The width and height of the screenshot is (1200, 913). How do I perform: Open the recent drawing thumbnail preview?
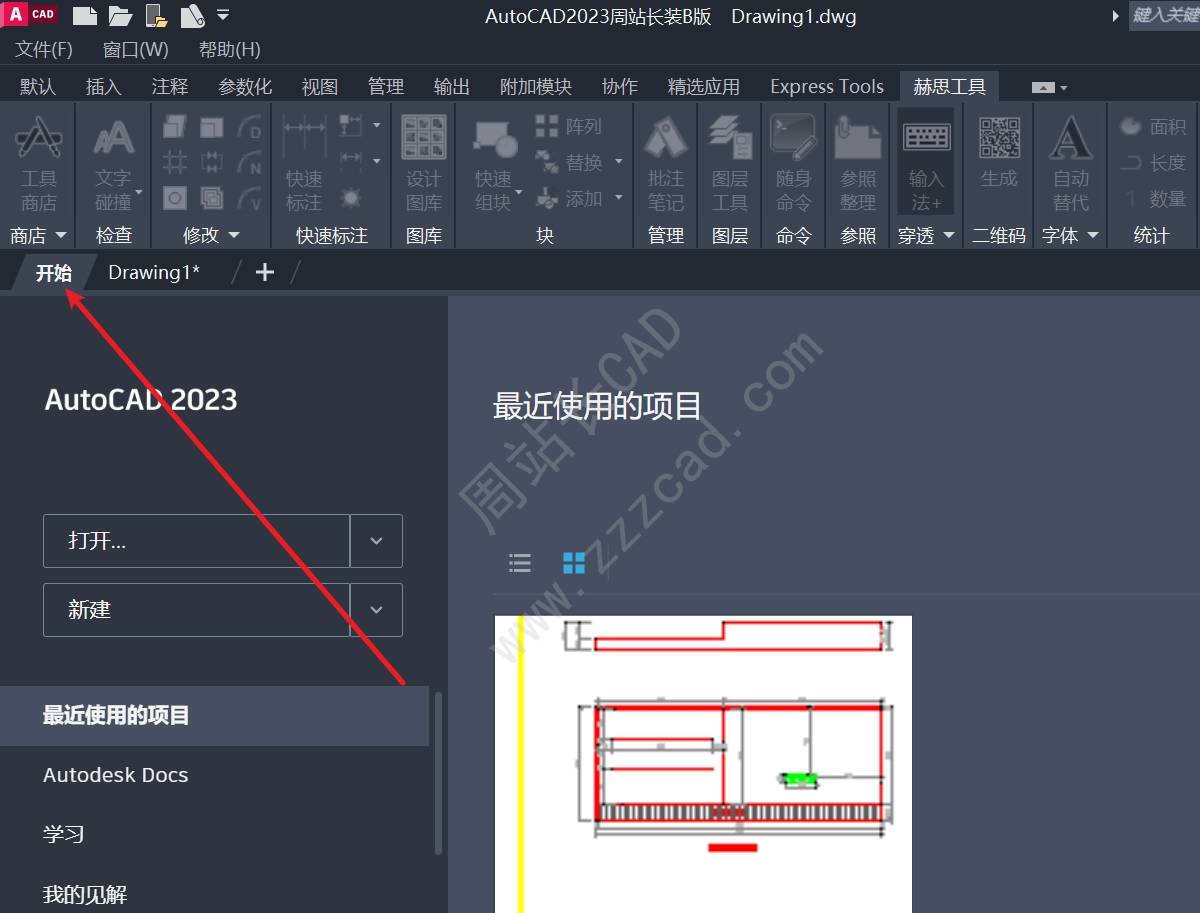click(x=703, y=764)
